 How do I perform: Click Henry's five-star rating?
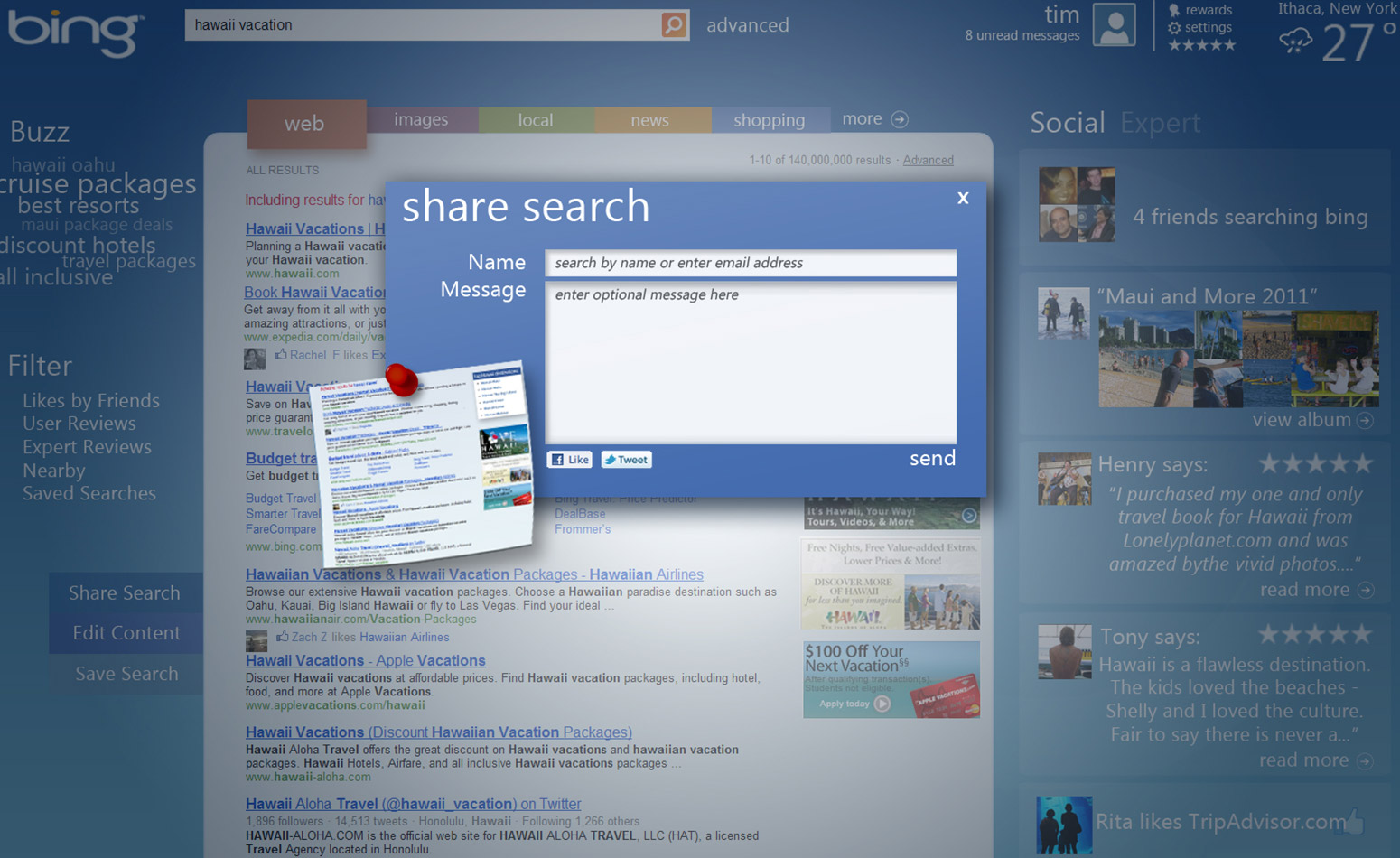1315,464
